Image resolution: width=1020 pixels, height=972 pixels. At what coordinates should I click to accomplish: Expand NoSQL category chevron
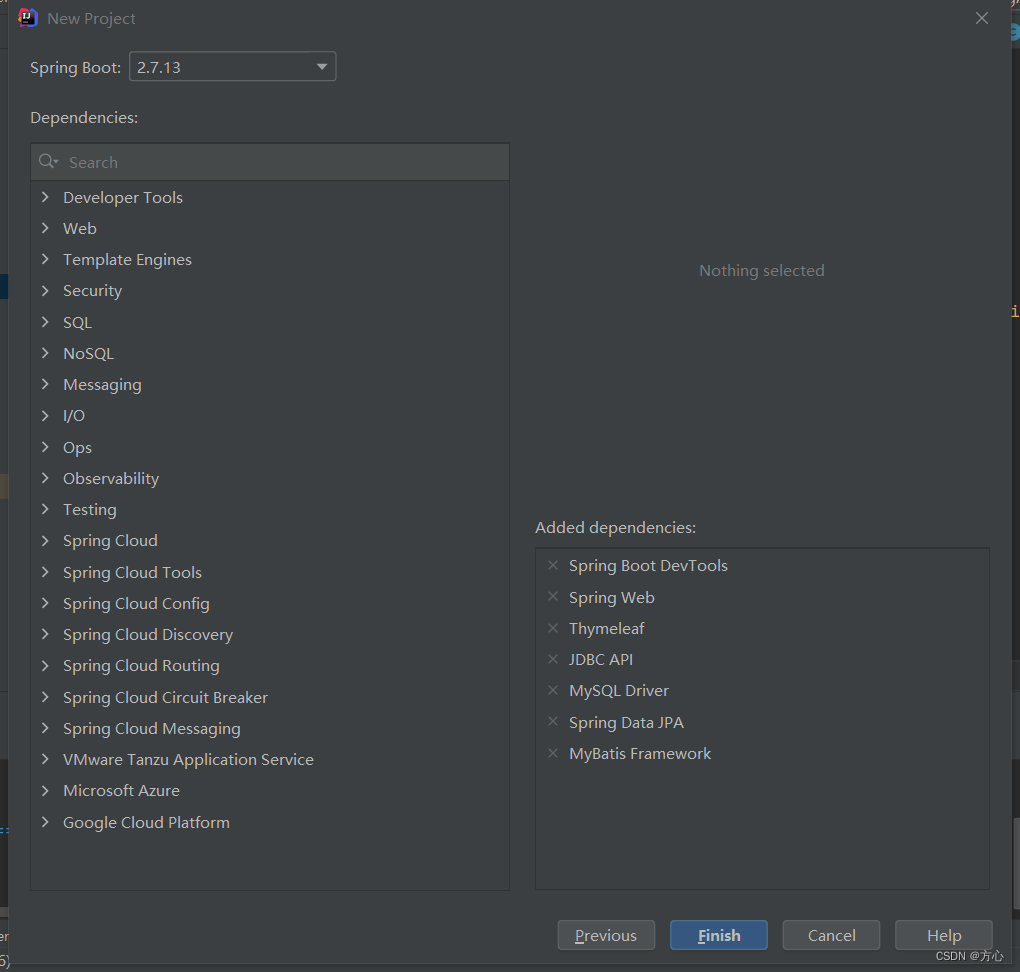click(45, 353)
